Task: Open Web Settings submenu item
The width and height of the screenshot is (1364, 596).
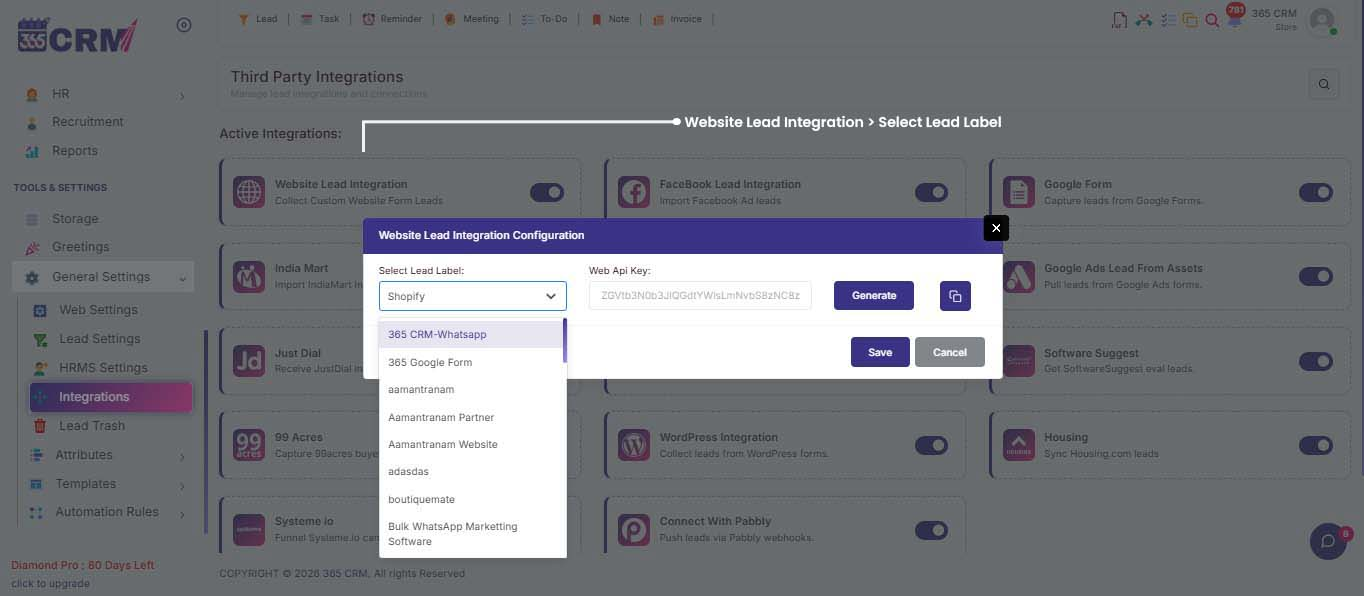Action: [x=98, y=310]
